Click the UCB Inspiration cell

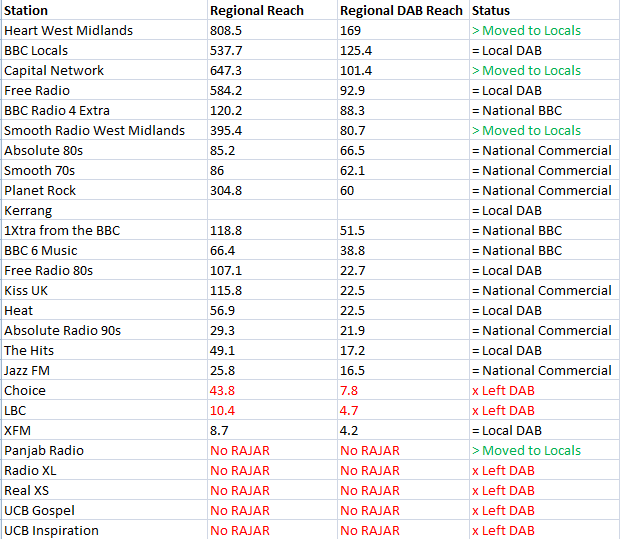[104, 530]
